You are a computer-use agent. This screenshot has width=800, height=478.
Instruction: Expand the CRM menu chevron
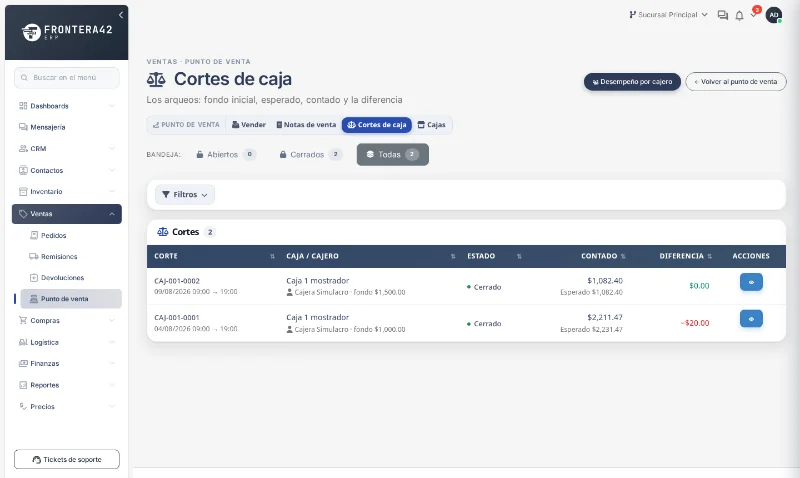[x=112, y=148]
